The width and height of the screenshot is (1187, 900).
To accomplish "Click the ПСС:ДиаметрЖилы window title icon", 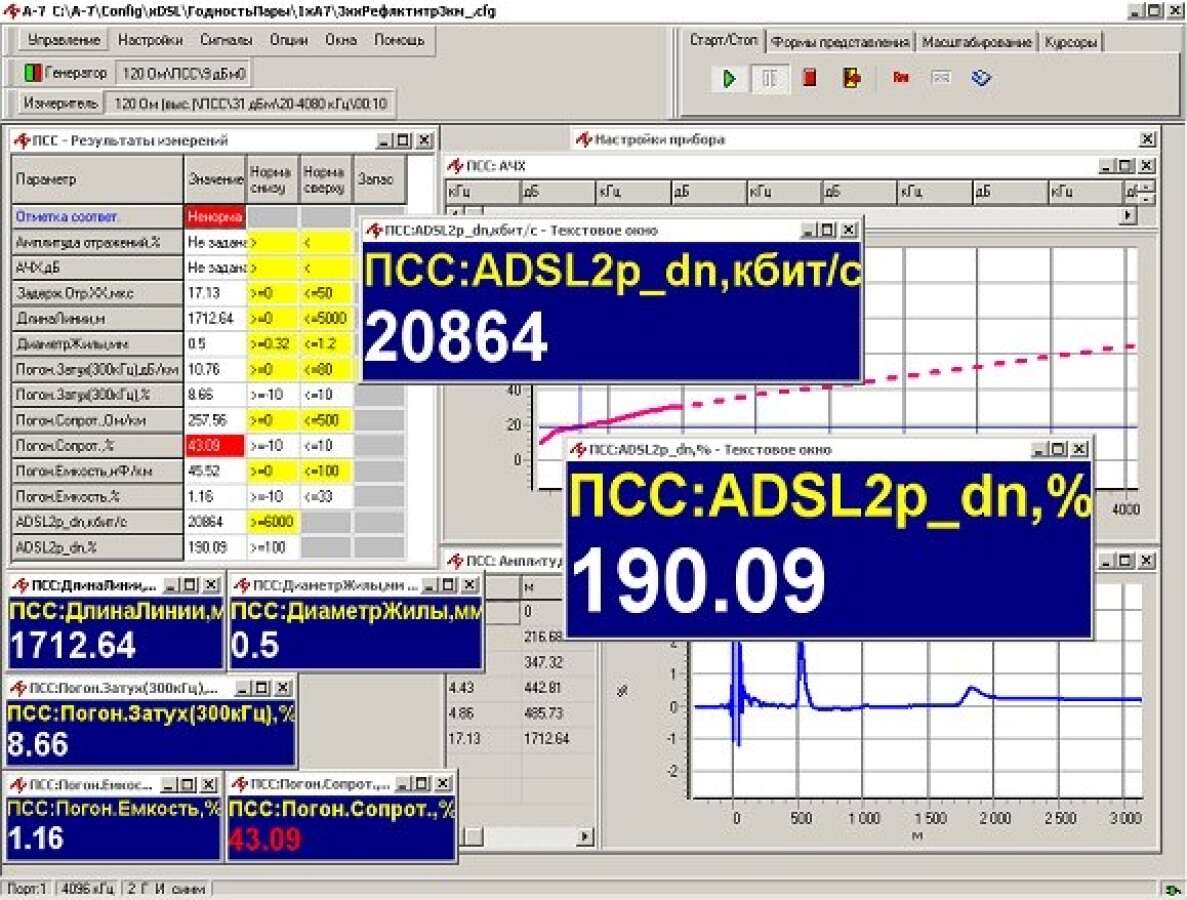I will 241,585.
